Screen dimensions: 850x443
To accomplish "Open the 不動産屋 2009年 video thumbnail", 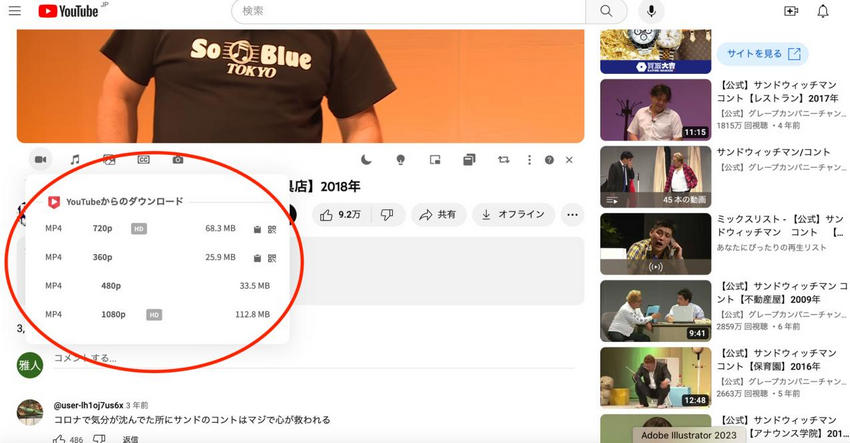I will (655, 311).
